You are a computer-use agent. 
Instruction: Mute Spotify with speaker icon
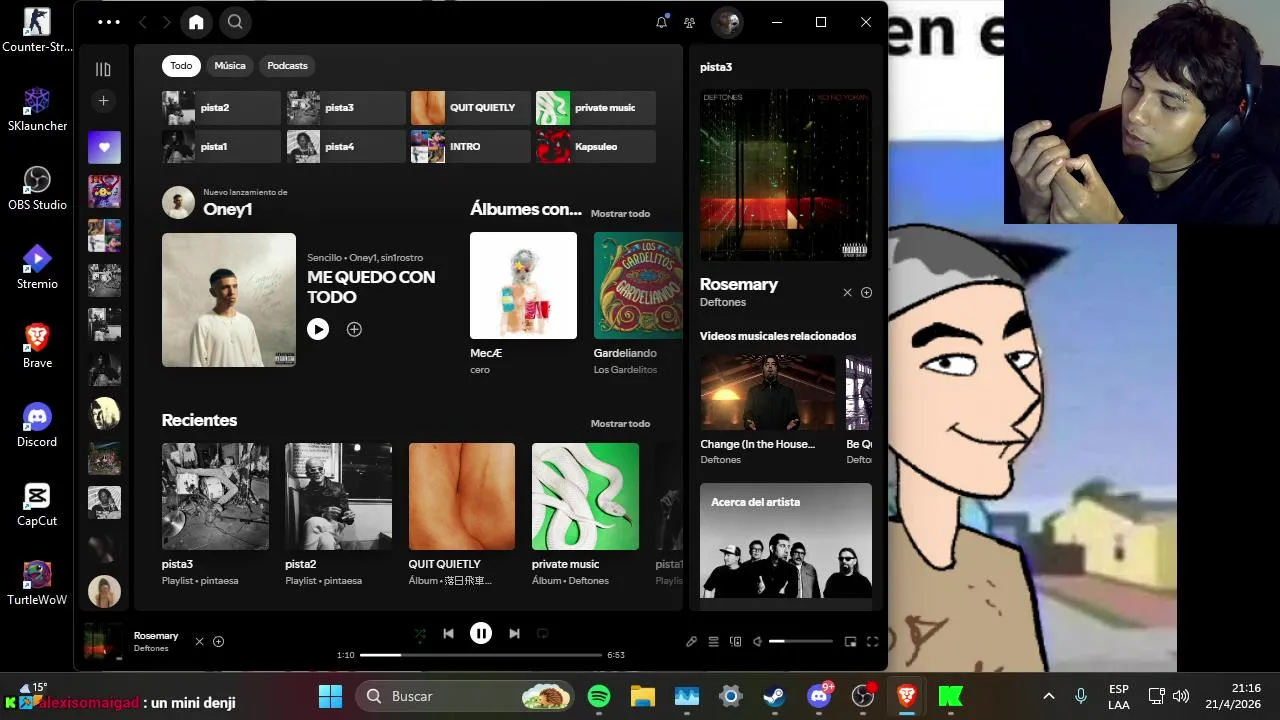(757, 641)
